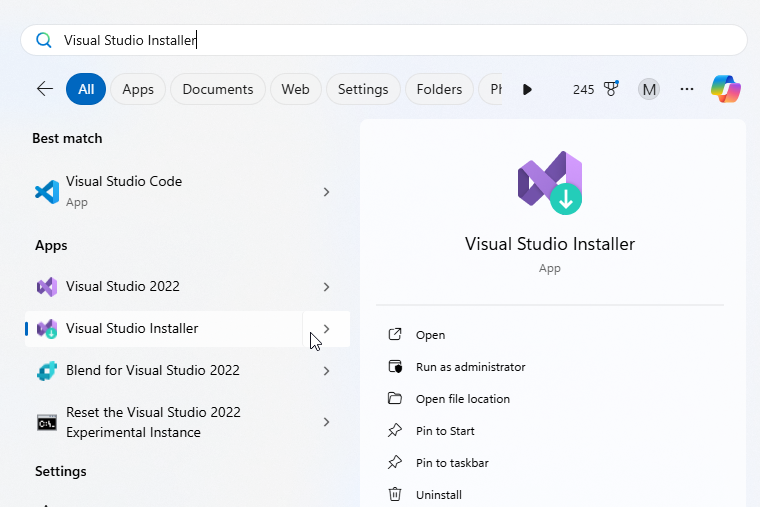Click the Uninstall trash can icon
Viewport: 760px width, 507px height.
click(x=395, y=495)
